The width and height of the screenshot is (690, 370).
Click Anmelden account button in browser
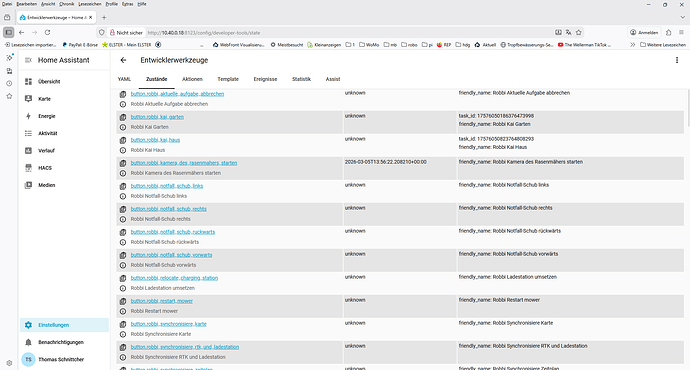(x=644, y=33)
